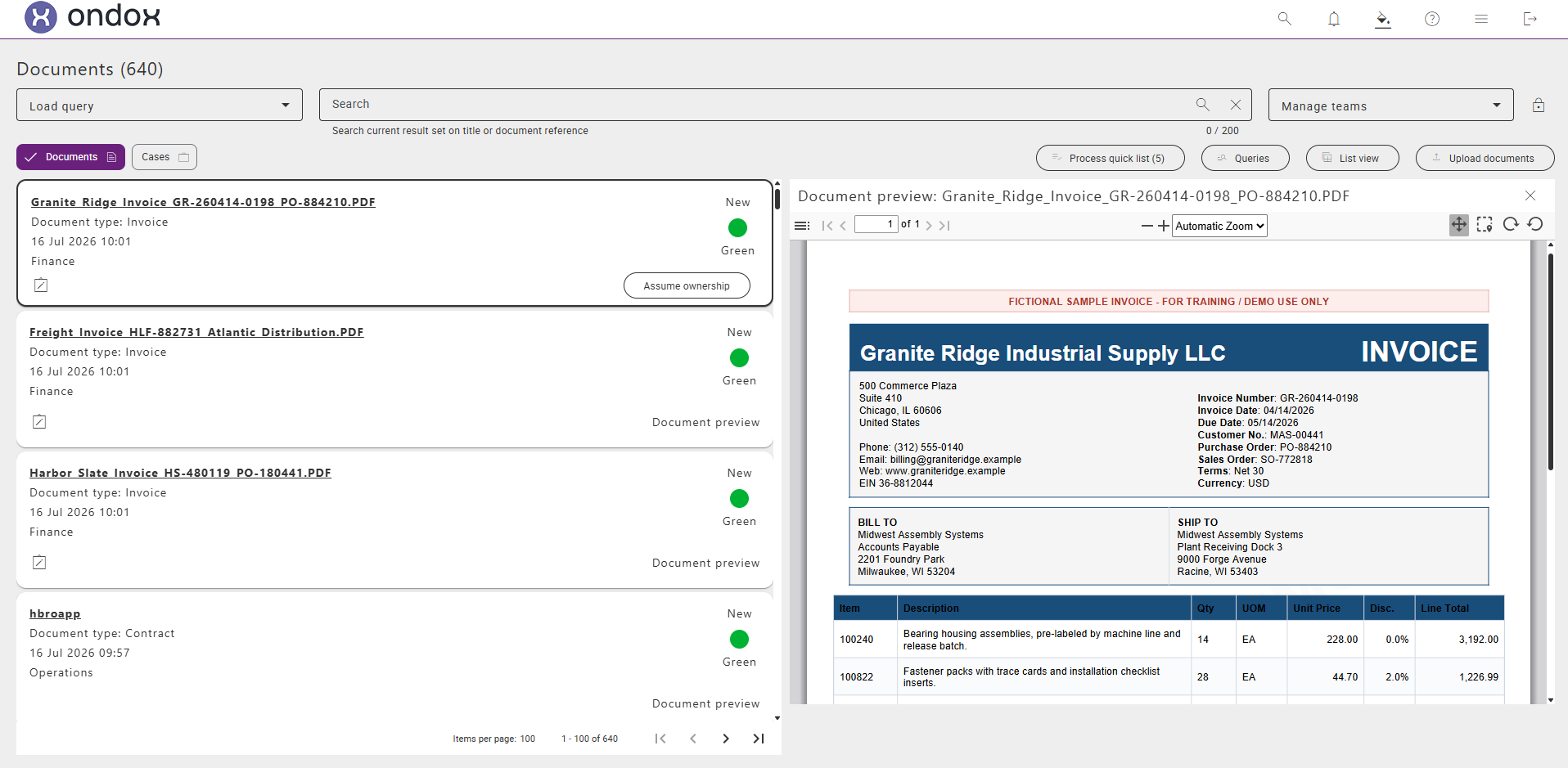Zoom in the document preview
The height and width of the screenshot is (768, 1568).
click(x=1164, y=226)
